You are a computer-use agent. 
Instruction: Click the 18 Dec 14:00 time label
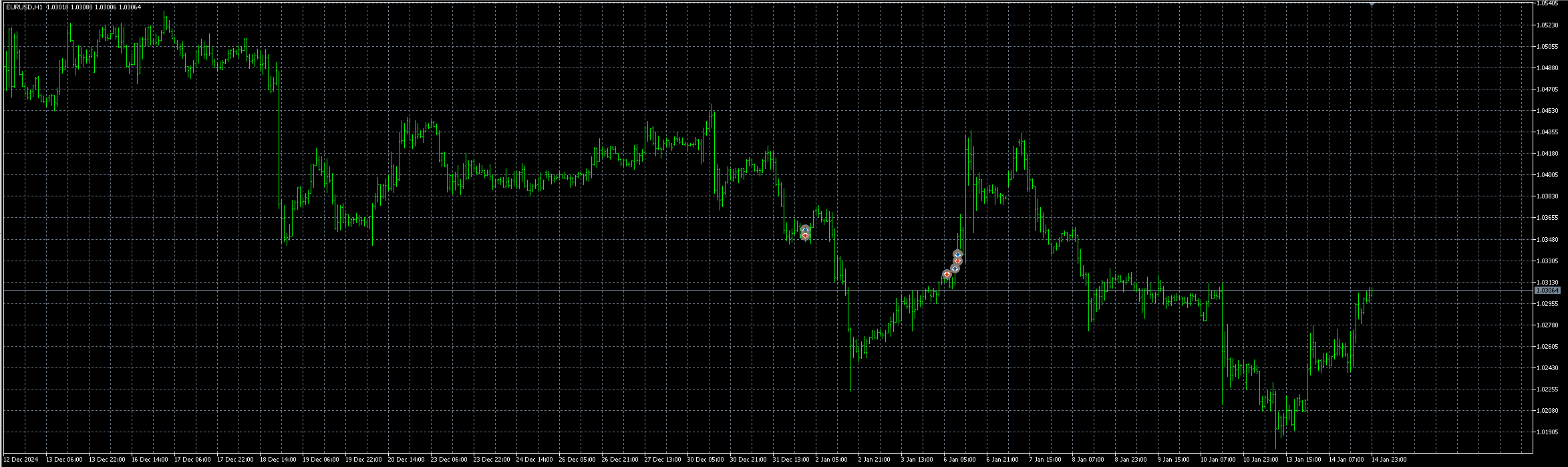click(x=278, y=460)
